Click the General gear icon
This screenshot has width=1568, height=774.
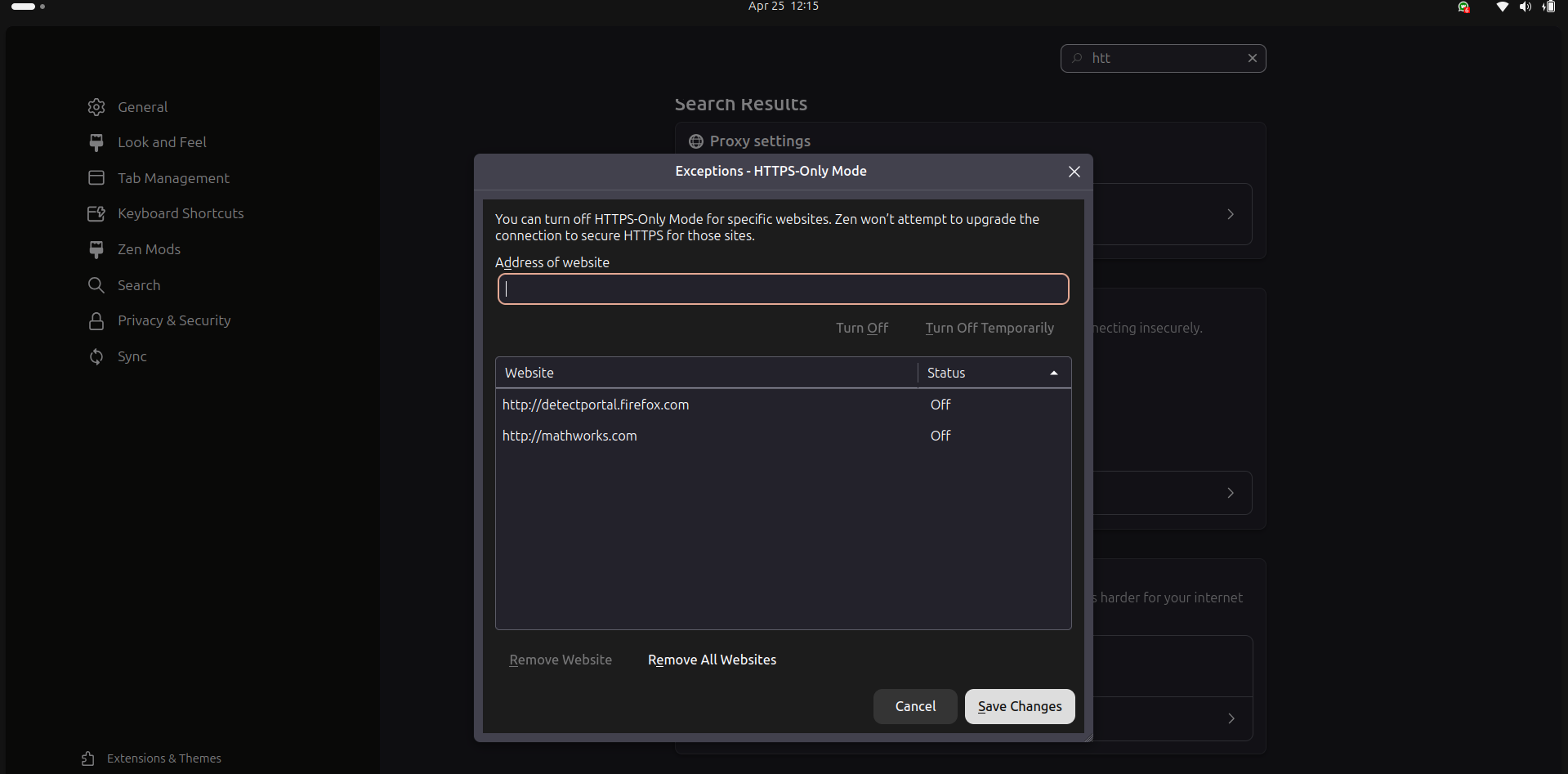click(96, 107)
